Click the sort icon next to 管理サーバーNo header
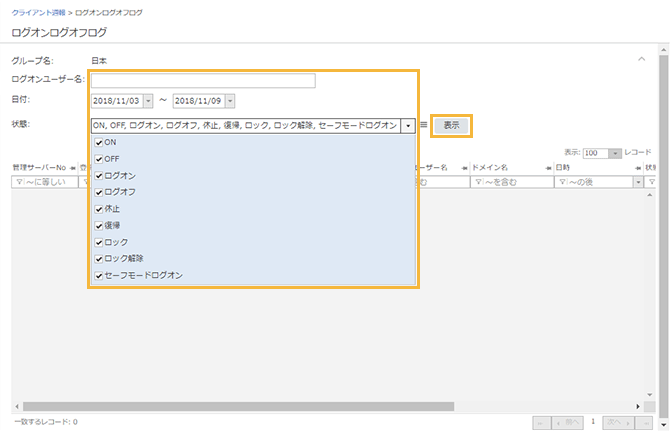 click(x=72, y=168)
